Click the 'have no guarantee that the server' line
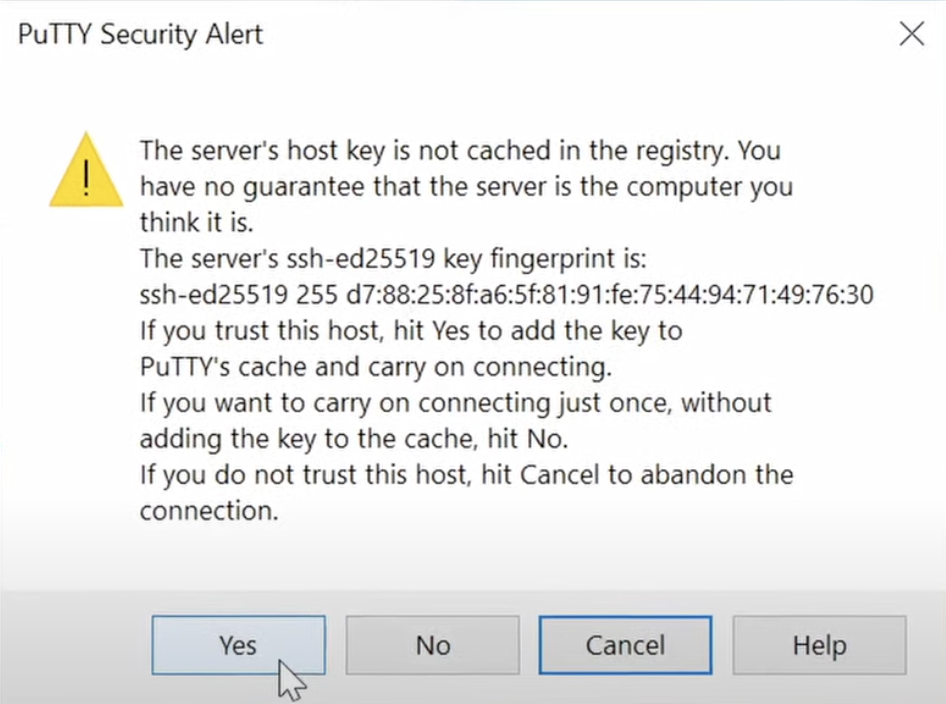946x704 pixels. 466,187
